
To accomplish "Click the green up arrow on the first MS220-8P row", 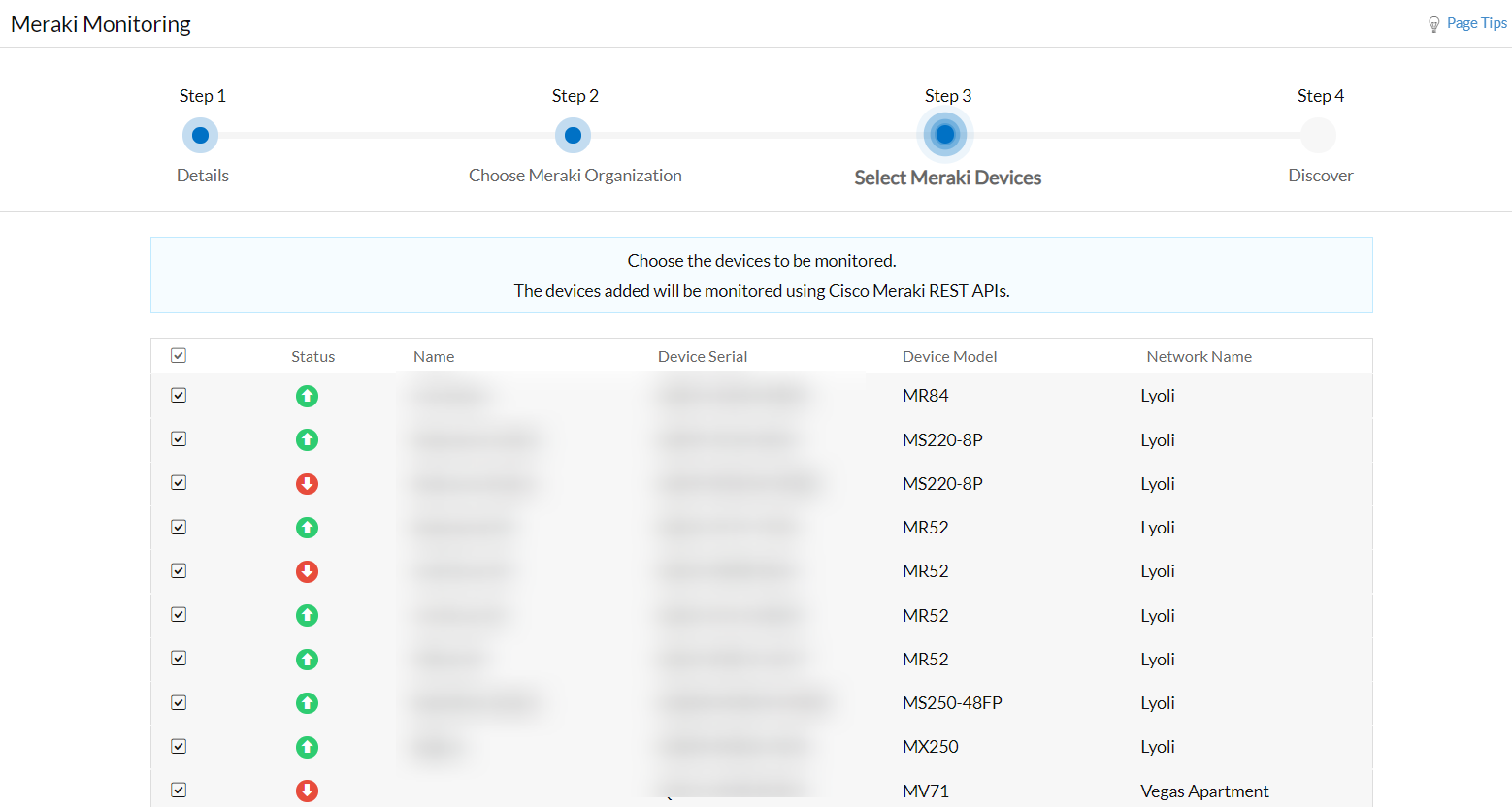I will 307,439.
